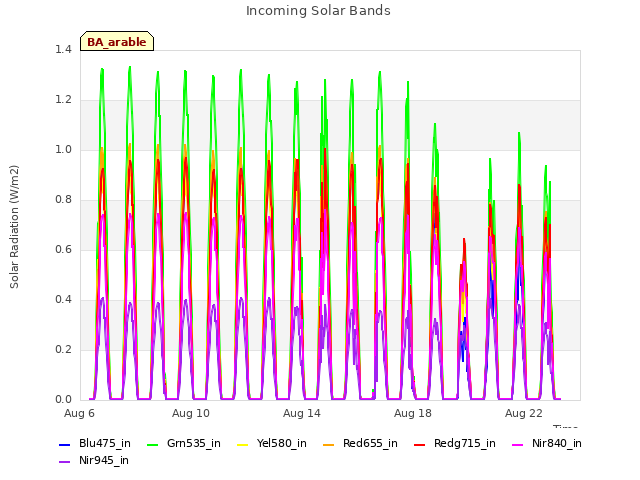Click the Yel580_in yellow legend swatch
The image size is (640, 480).
(x=242, y=444)
